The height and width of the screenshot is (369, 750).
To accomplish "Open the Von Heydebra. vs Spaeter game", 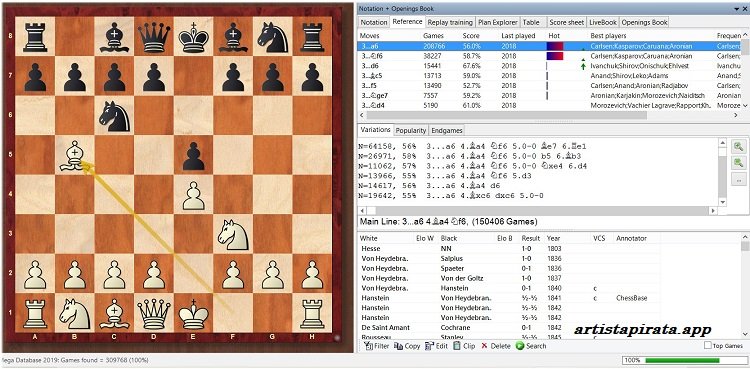I will pos(509,268).
